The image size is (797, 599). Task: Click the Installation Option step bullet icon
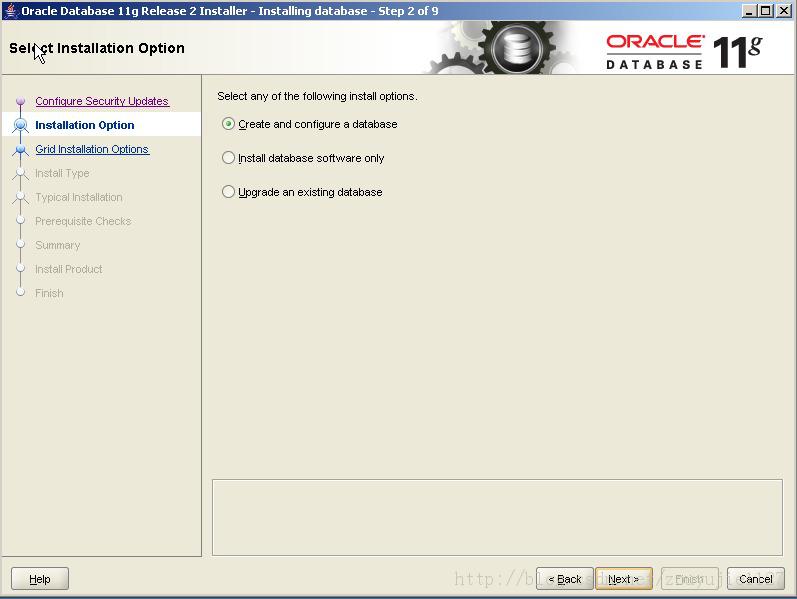pos(20,125)
